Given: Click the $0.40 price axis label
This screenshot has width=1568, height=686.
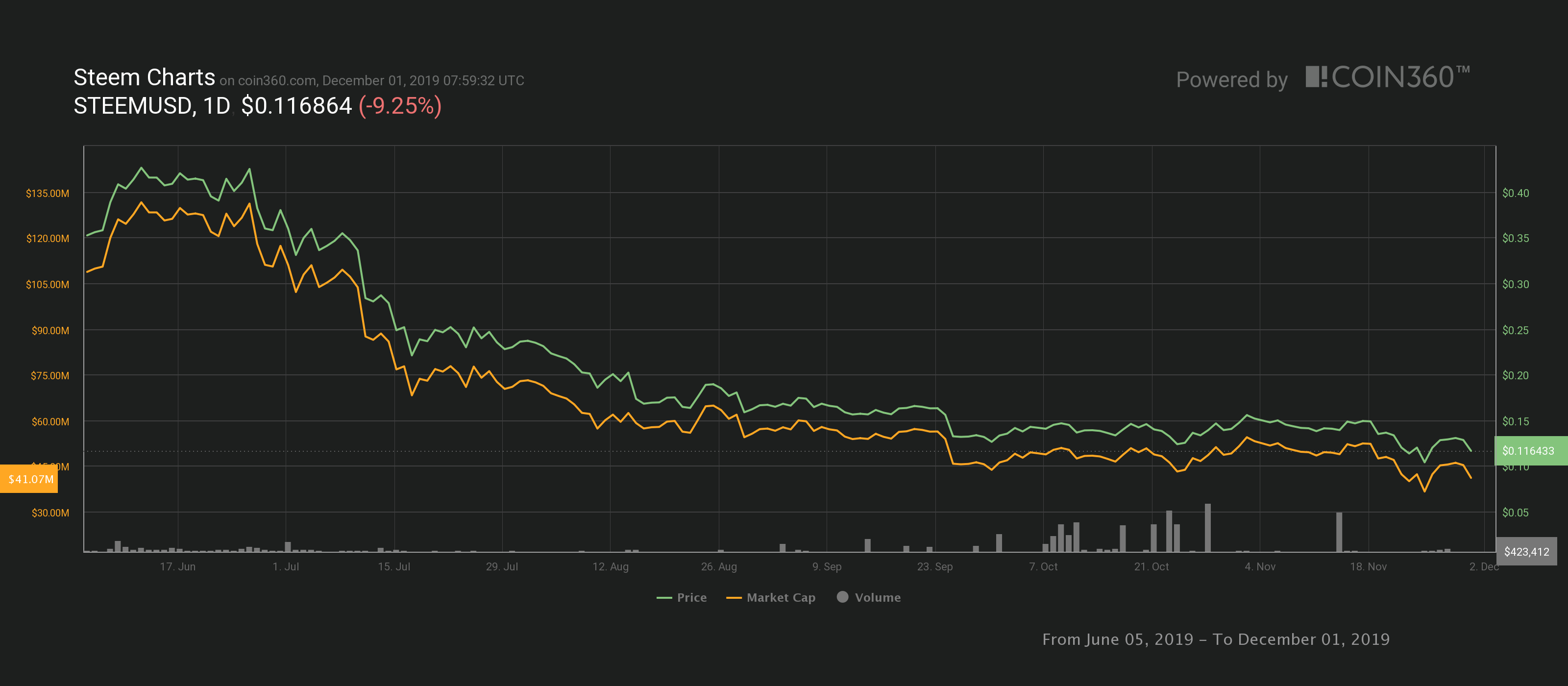Looking at the screenshot, I should pos(1515,194).
